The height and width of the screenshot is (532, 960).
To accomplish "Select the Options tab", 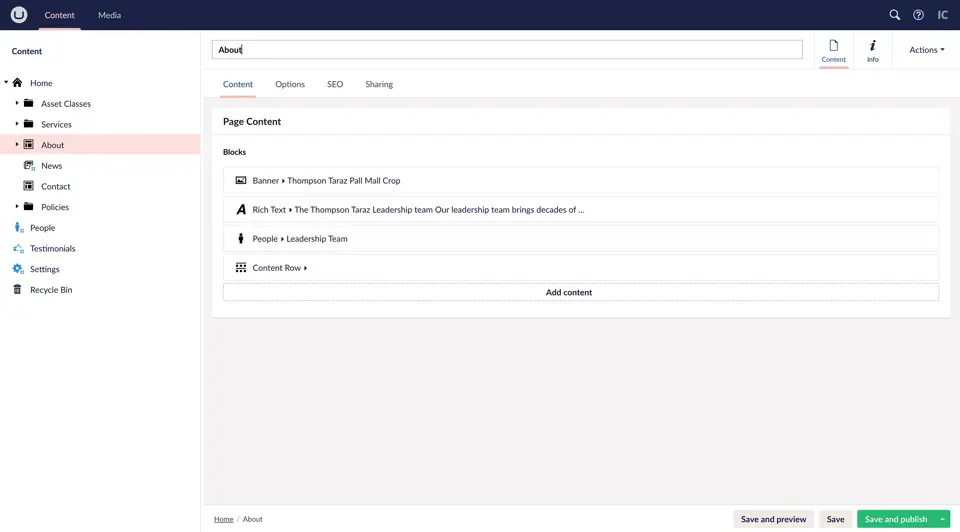I will pos(290,84).
